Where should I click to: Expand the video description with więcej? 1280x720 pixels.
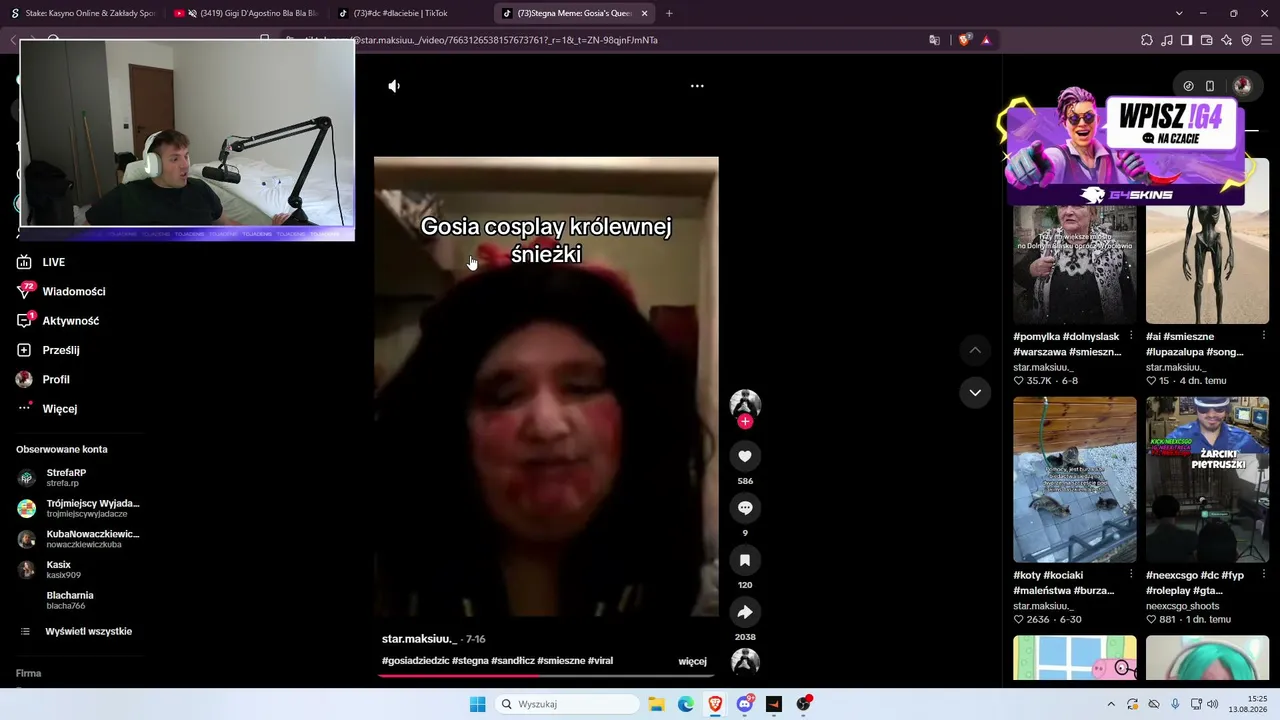point(692,661)
